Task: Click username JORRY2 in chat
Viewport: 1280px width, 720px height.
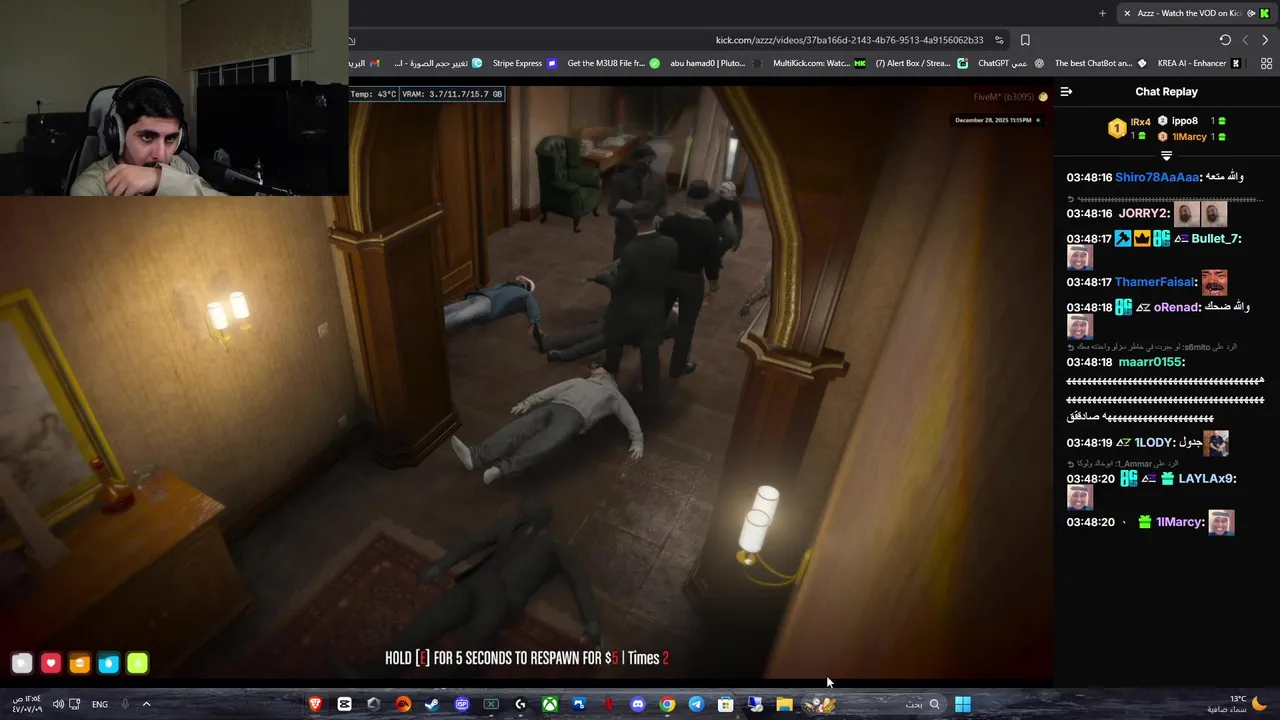Action: click(x=1143, y=213)
